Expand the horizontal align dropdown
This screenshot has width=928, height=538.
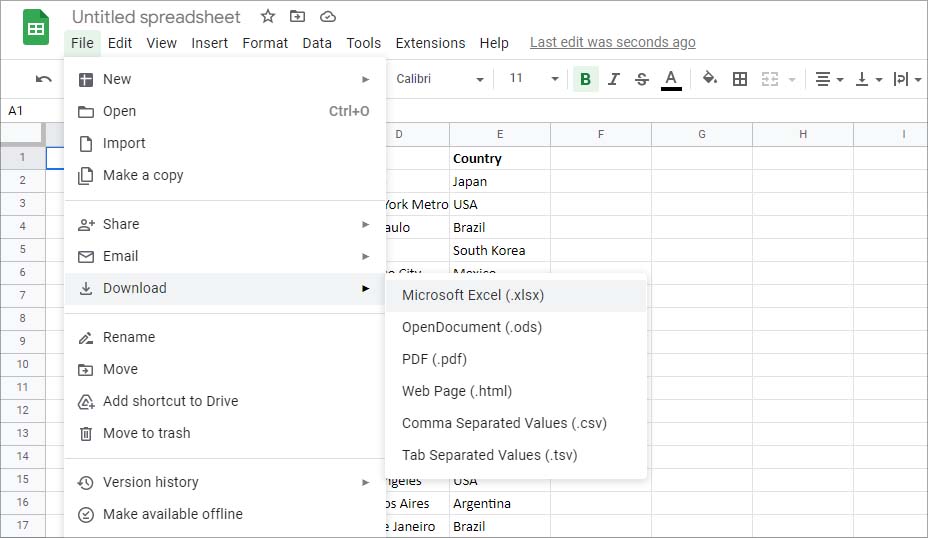click(829, 79)
